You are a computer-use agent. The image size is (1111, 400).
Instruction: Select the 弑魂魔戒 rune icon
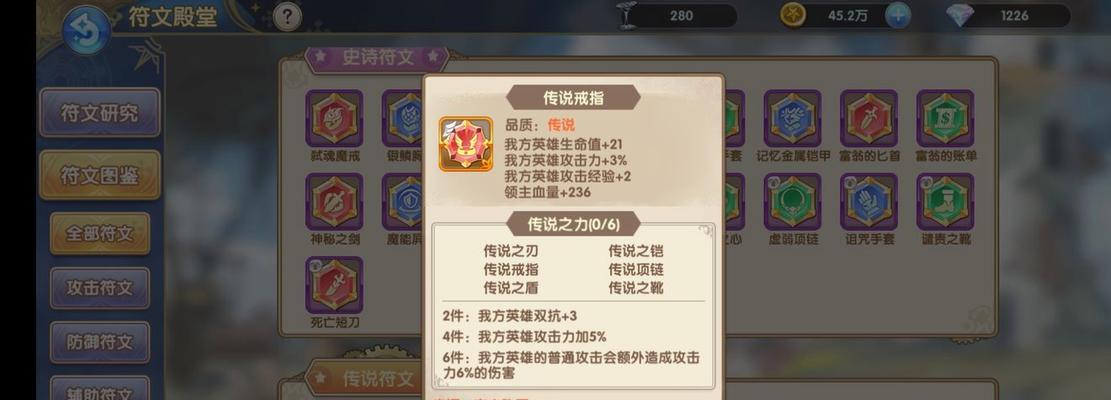[x=334, y=118]
